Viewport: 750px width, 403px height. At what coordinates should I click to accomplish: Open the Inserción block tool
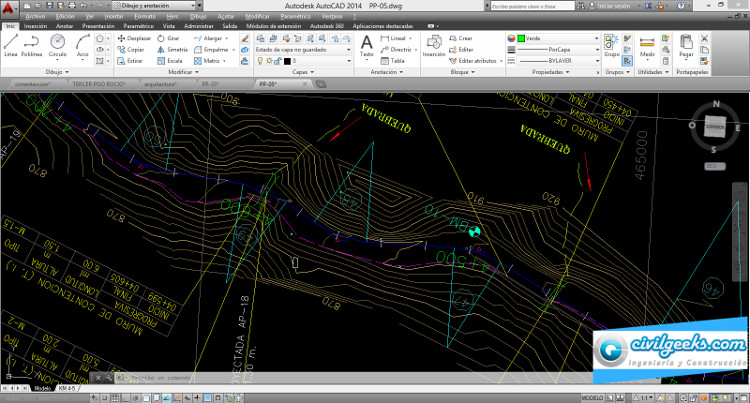coord(433,46)
